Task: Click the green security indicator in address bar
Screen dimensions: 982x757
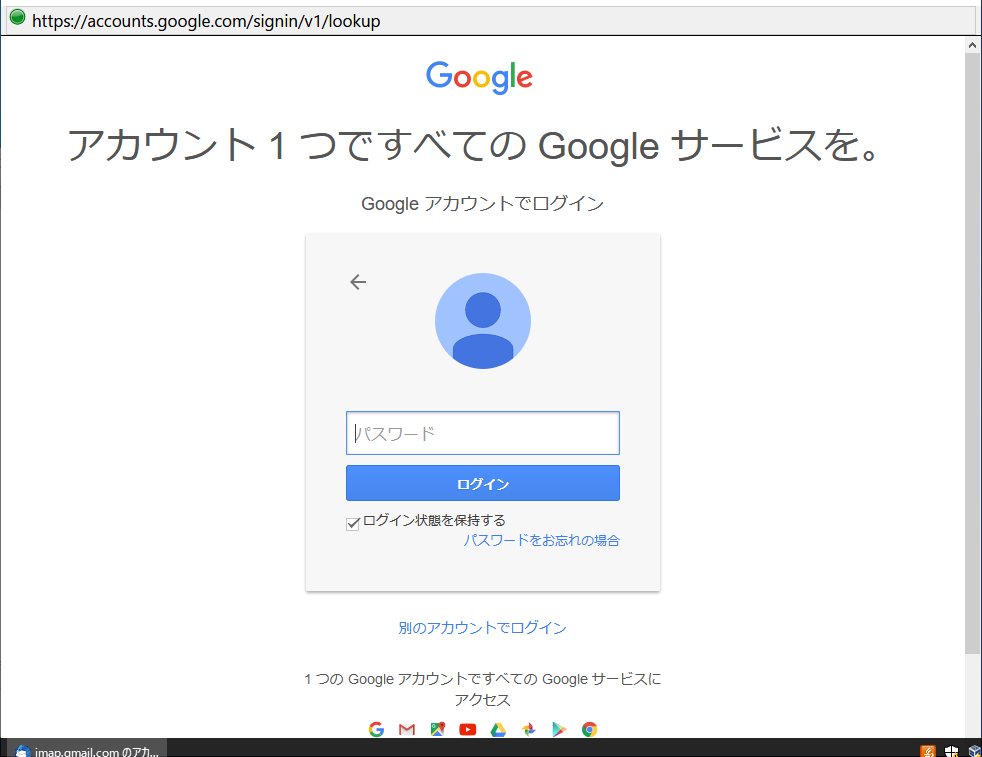Action: (18, 18)
